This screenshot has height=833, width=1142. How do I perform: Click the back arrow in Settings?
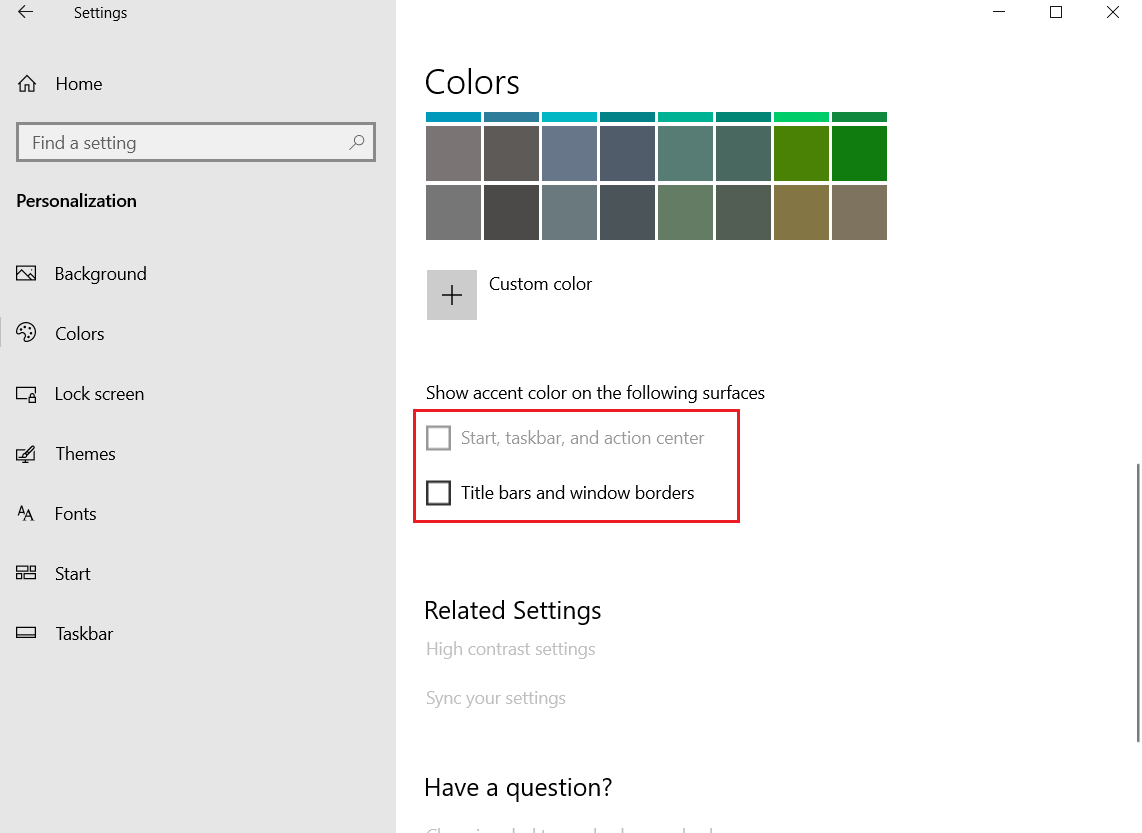[x=25, y=12]
